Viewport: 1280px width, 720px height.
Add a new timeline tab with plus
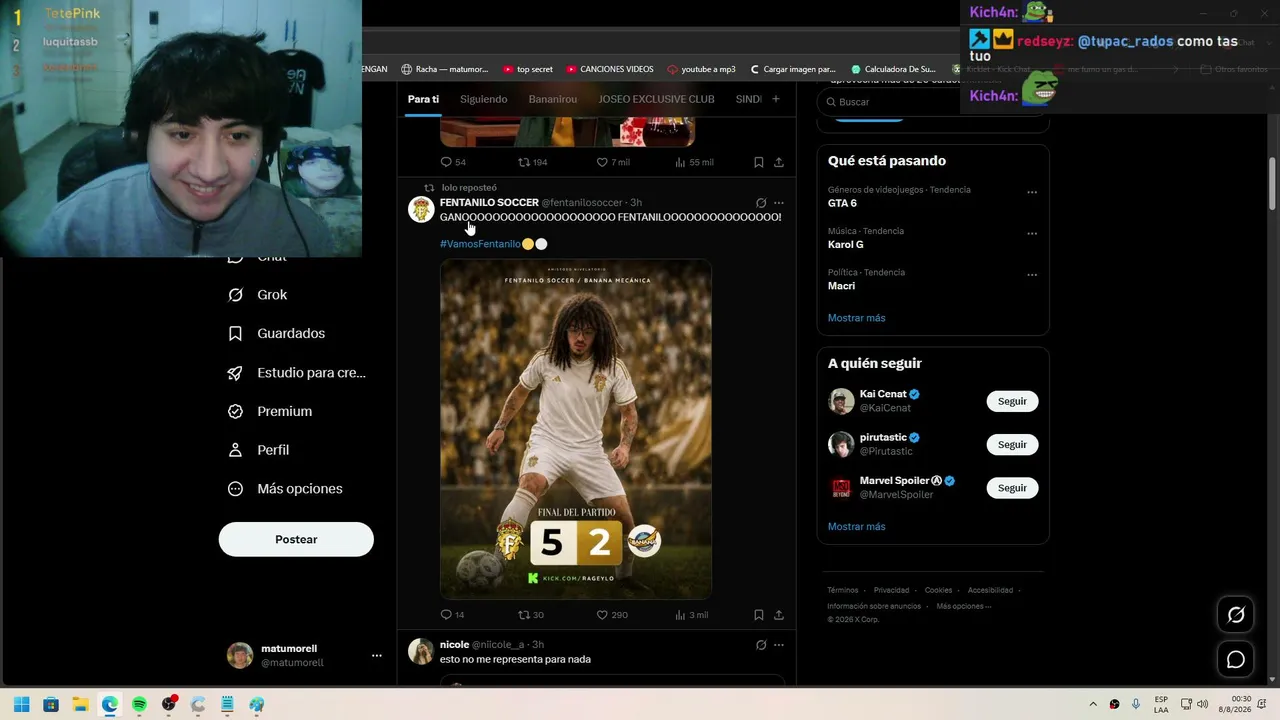point(775,99)
